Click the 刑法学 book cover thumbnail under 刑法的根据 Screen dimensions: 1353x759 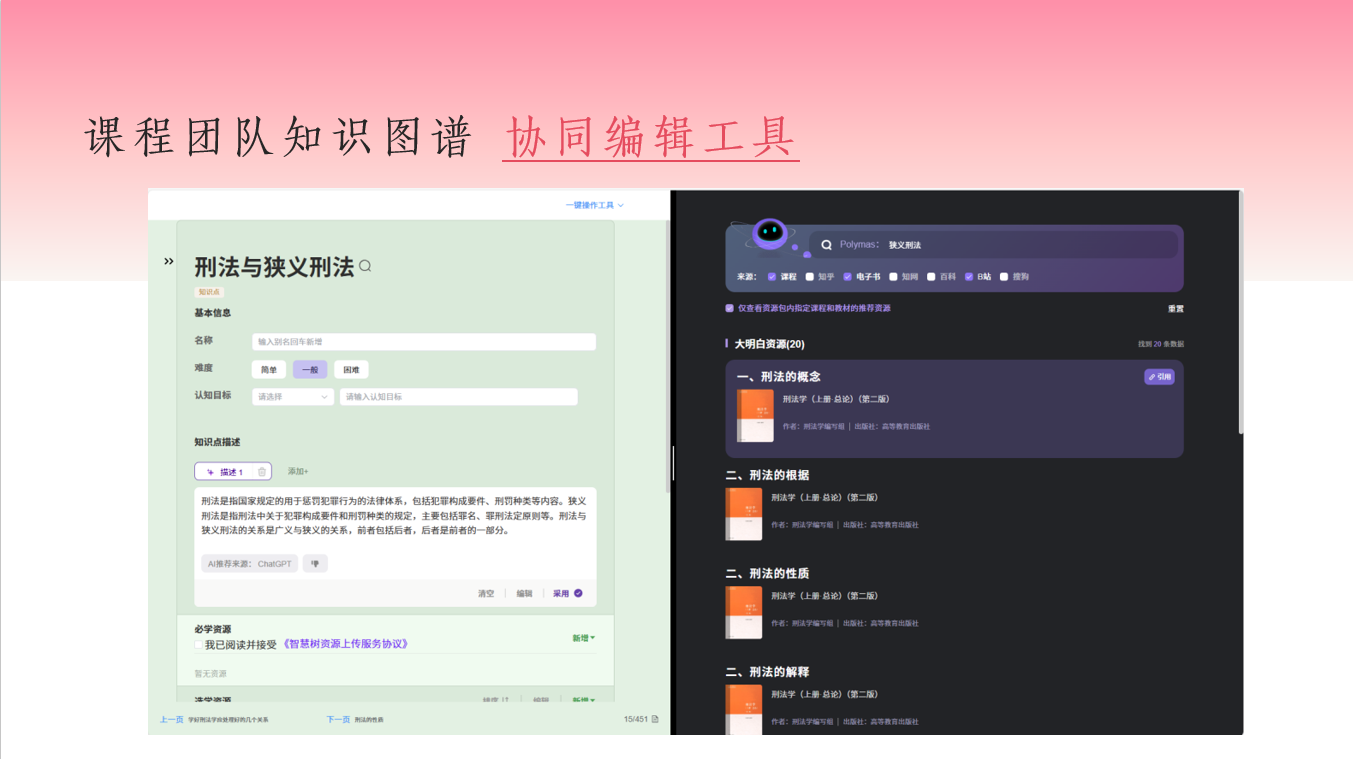744,513
